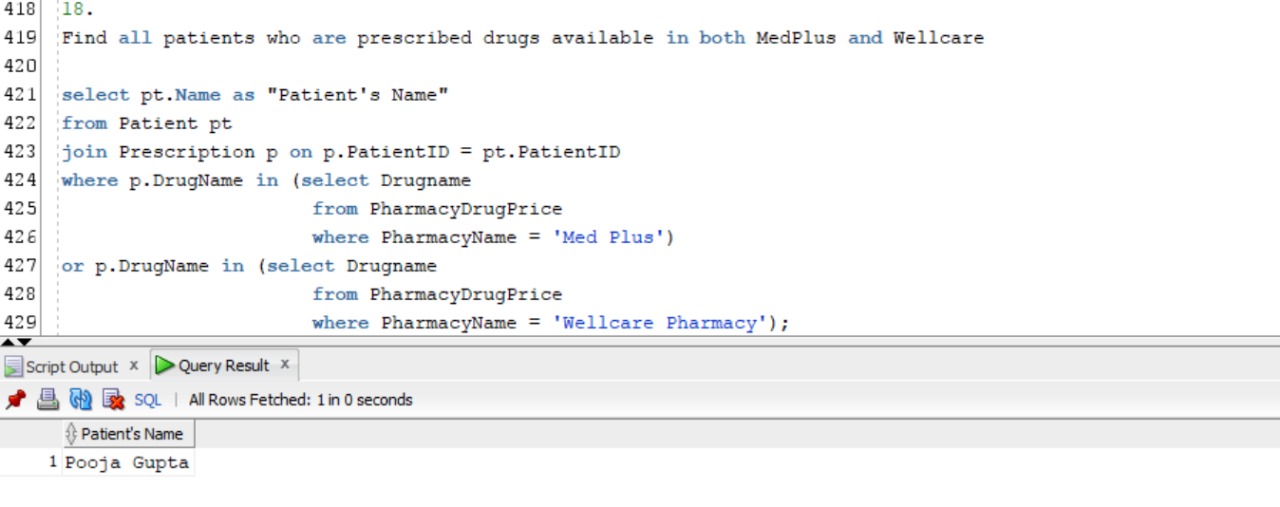The image size is (1280, 507).
Task: Collapse editor with the up splitter arrow
Action: pyautogui.click(x=8, y=342)
